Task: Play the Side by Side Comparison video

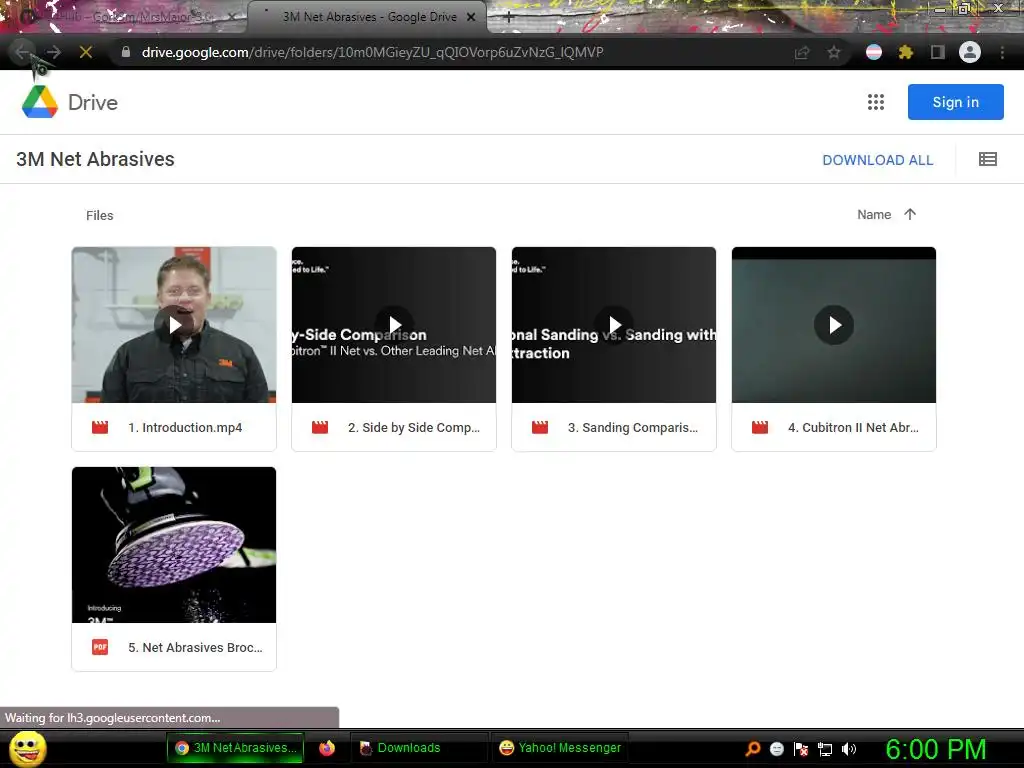Action: coord(394,325)
